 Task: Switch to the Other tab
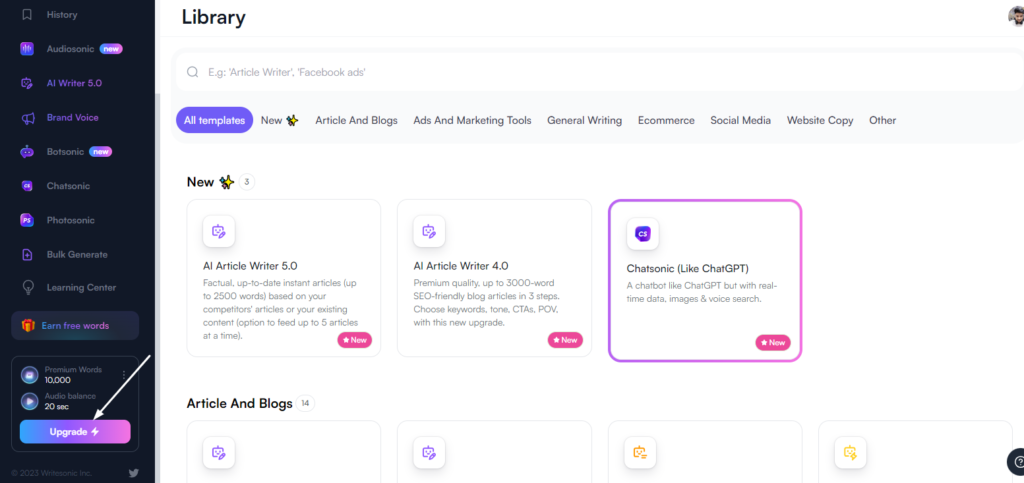coord(882,120)
